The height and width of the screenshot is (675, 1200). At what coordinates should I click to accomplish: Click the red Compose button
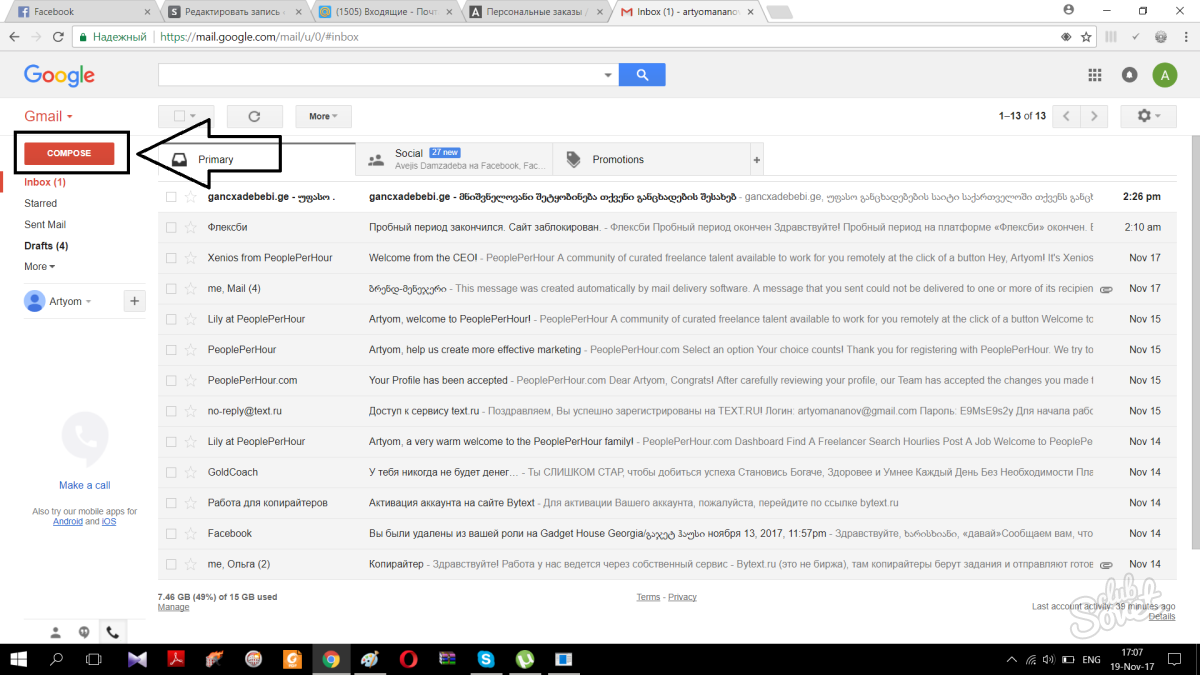coord(70,153)
